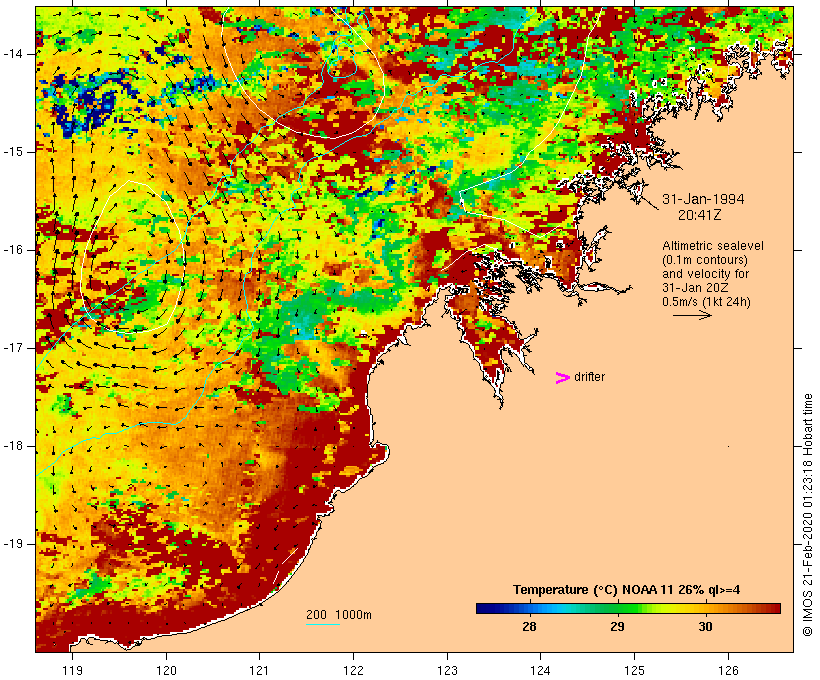The height and width of the screenshot is (680, 820).
Task: Click the cyan 200 1000m isobath legend line
Action: click(323, 624)
